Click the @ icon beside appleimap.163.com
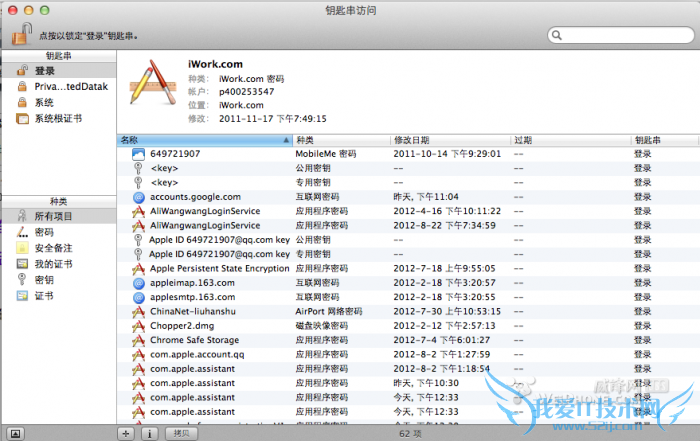 (x=139, y=283)
